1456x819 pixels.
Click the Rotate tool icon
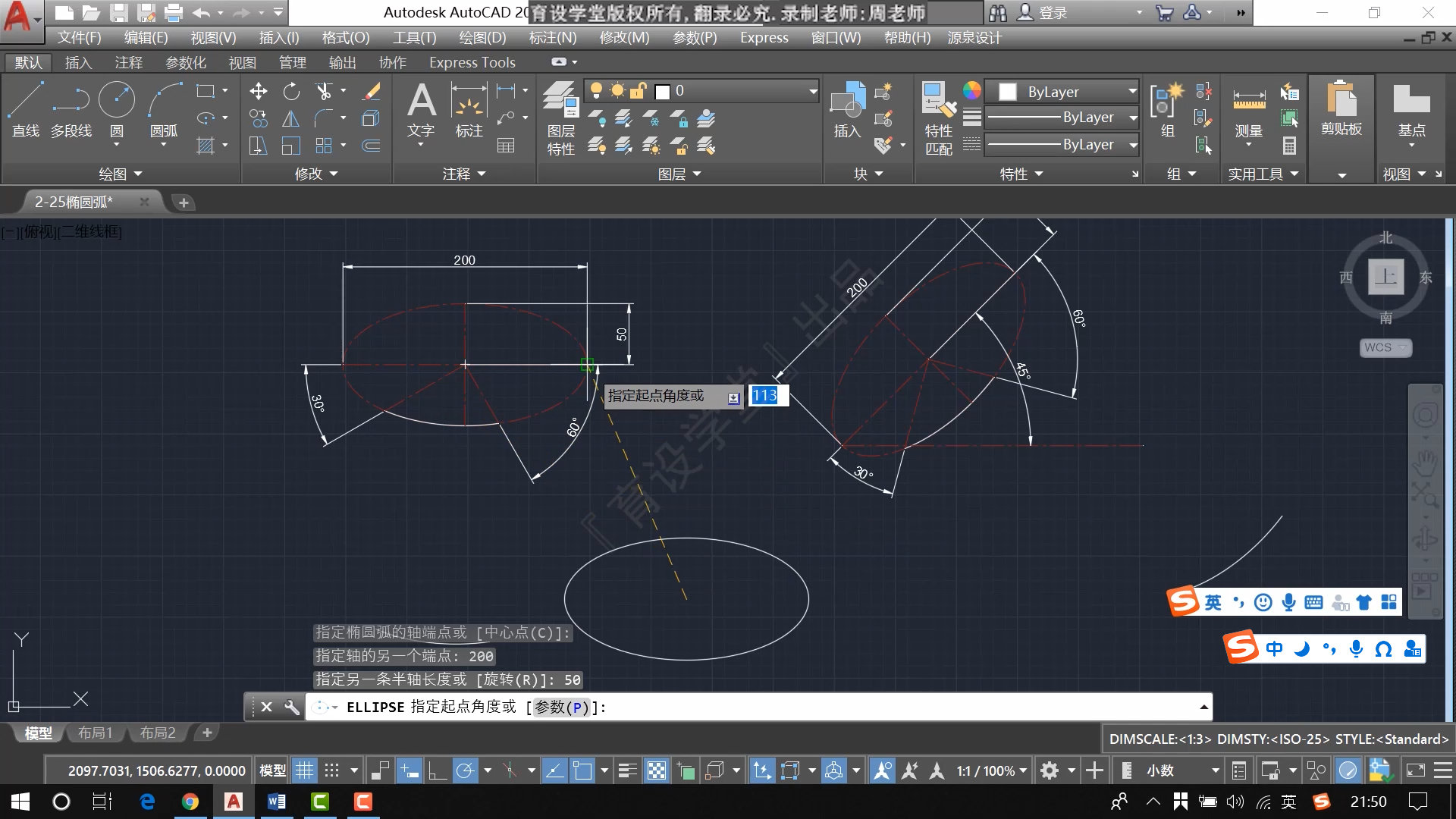click(291, 92)
